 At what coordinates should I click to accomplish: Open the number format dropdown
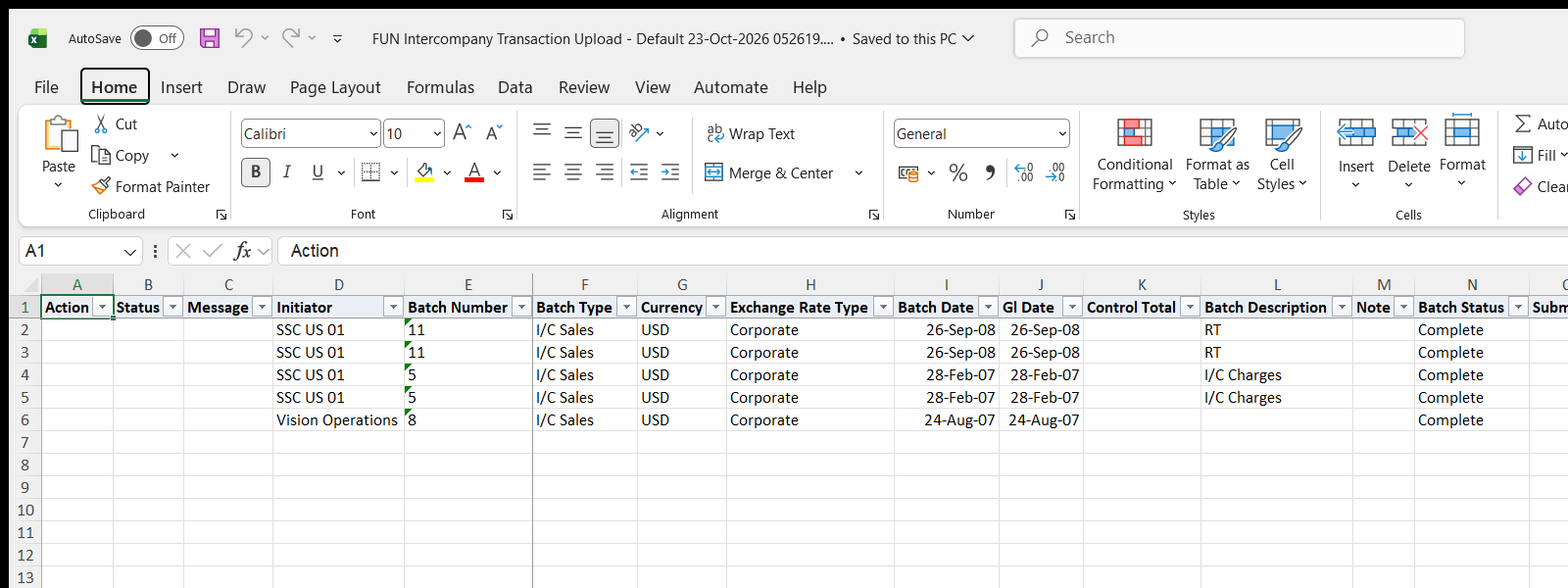click(x=1062, y=133)
